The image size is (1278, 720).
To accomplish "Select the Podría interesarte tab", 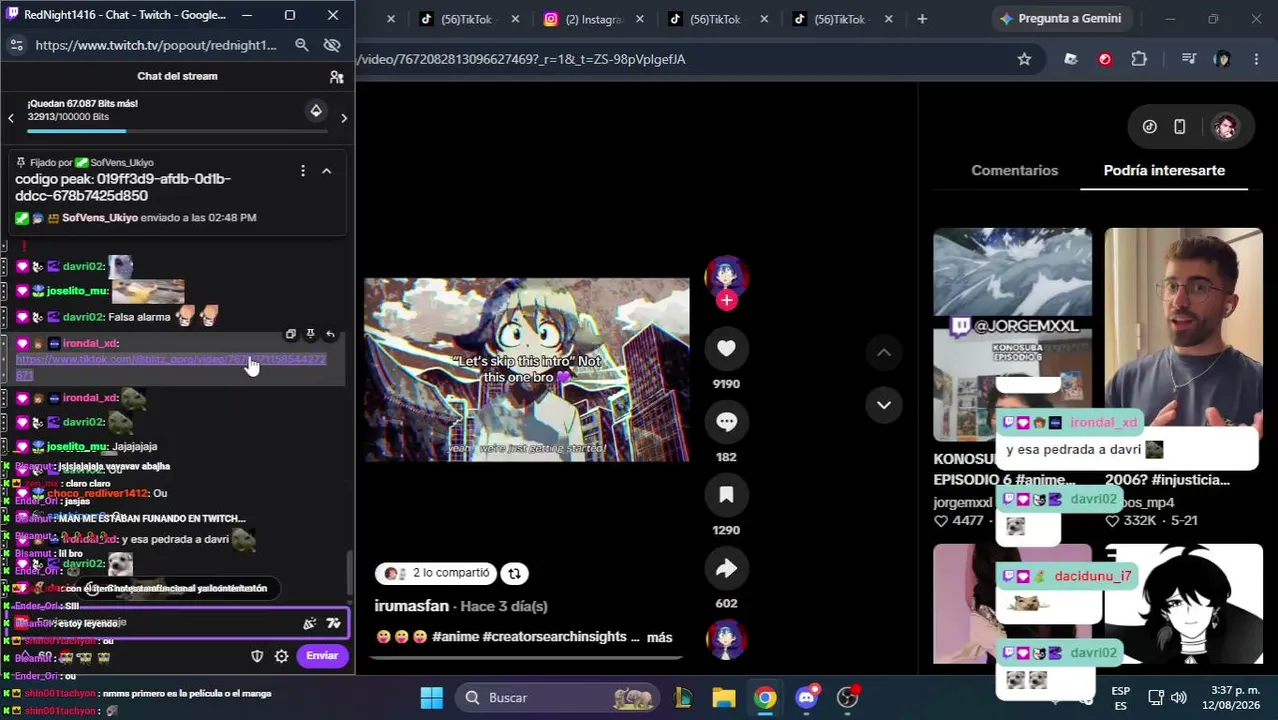I will click(1164, 171).
